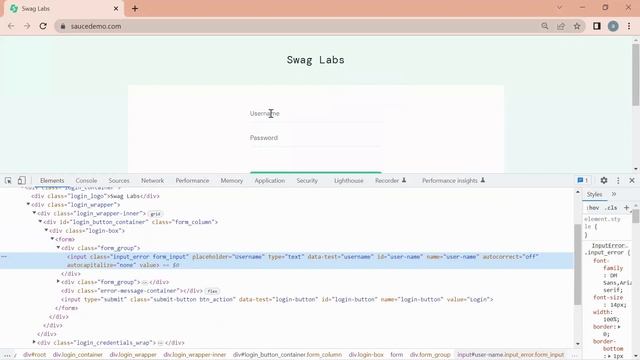Open a new browser tab

[x=135, y=8]
